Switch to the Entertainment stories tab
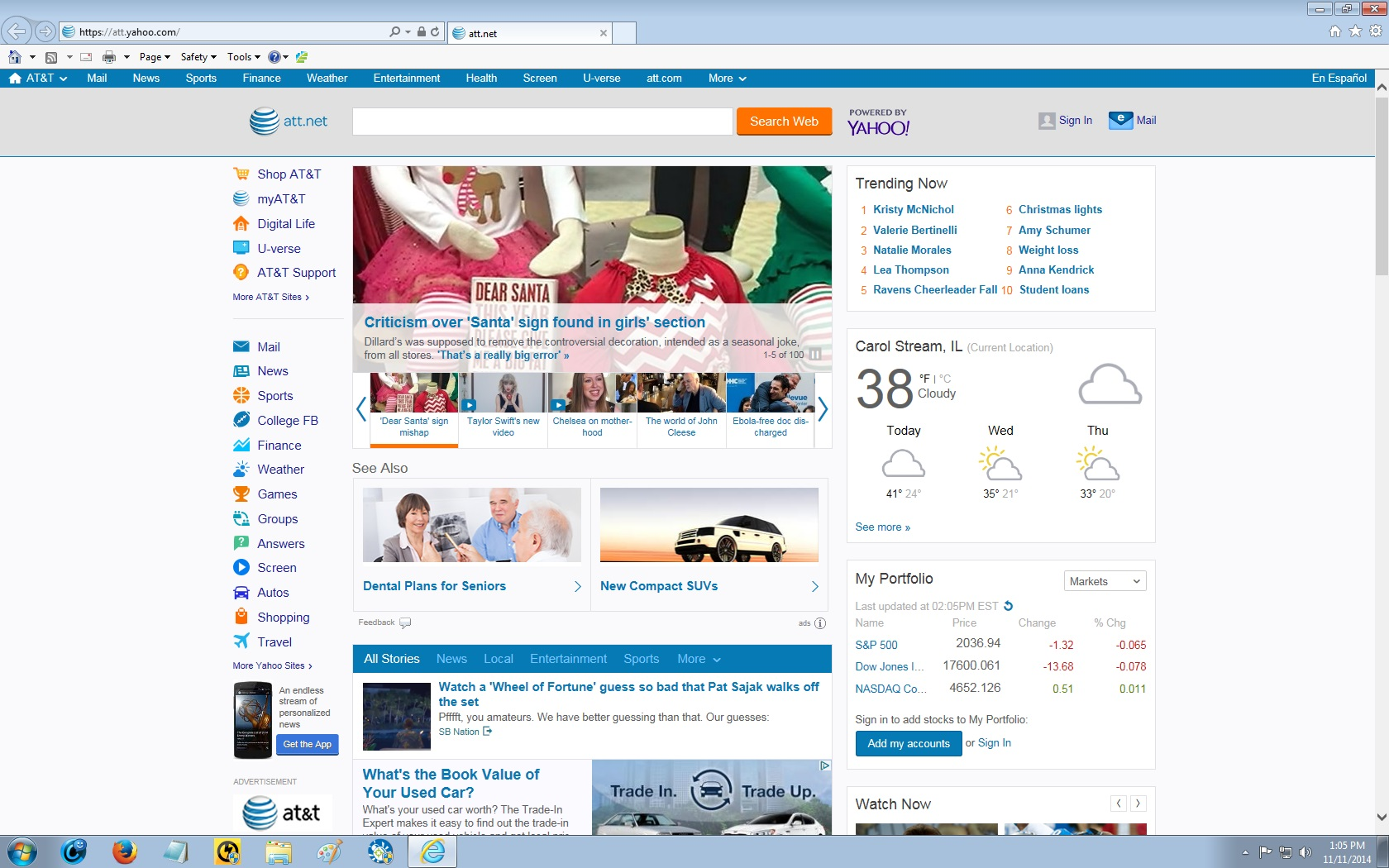The height and width of the screenshot is (868, 1389). point(568,659)
